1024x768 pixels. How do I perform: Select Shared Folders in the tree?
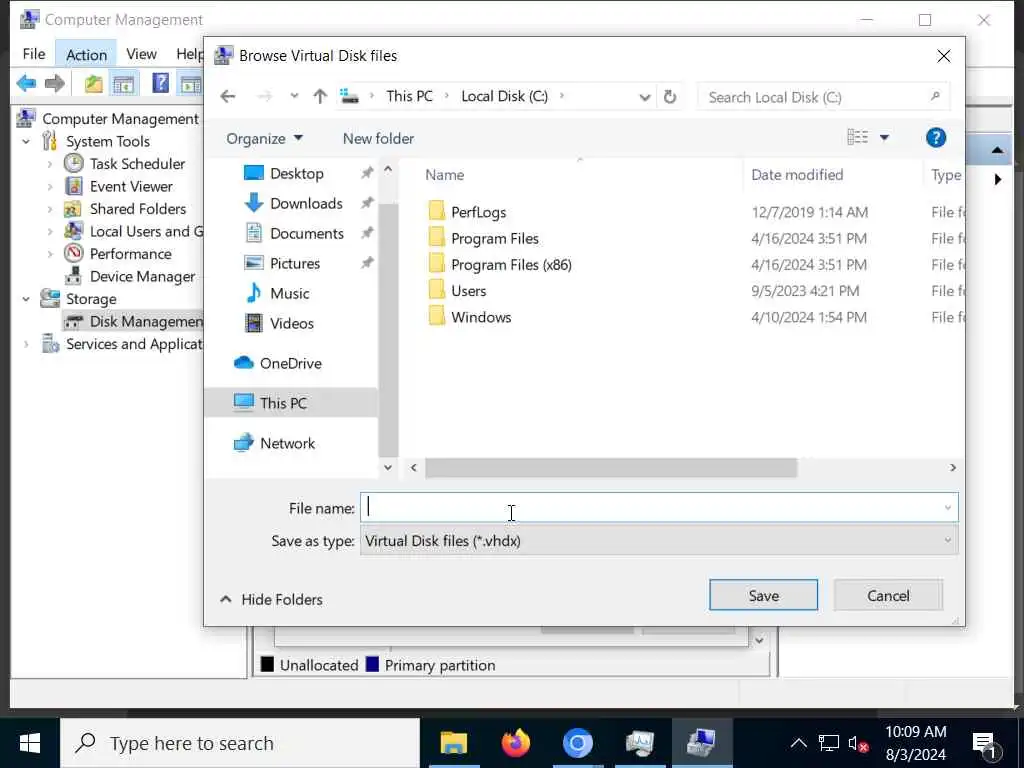(x=137, y=209)
